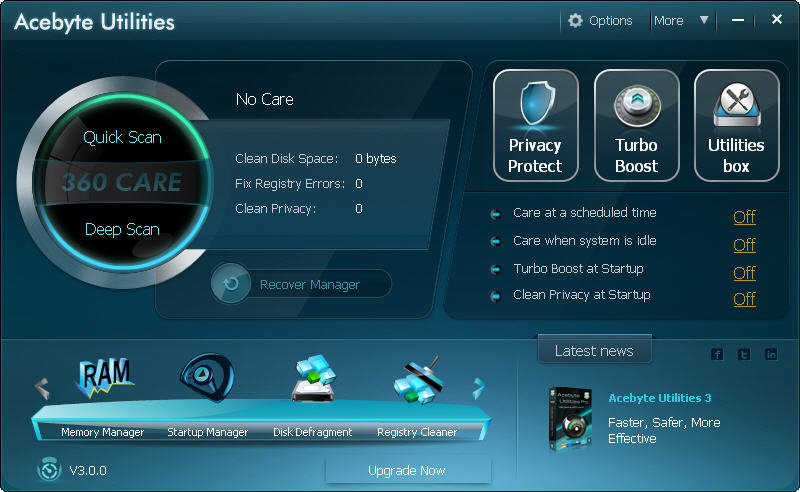Click the "Clean Privacy at Startup" text
Screen dimensions: 800x492
582,295
